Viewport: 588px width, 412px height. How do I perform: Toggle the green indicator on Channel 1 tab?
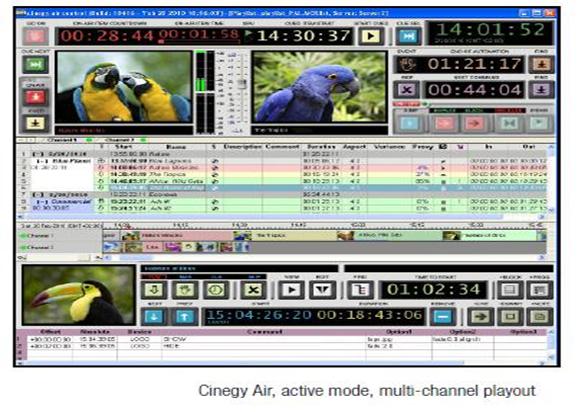(89, 140)
